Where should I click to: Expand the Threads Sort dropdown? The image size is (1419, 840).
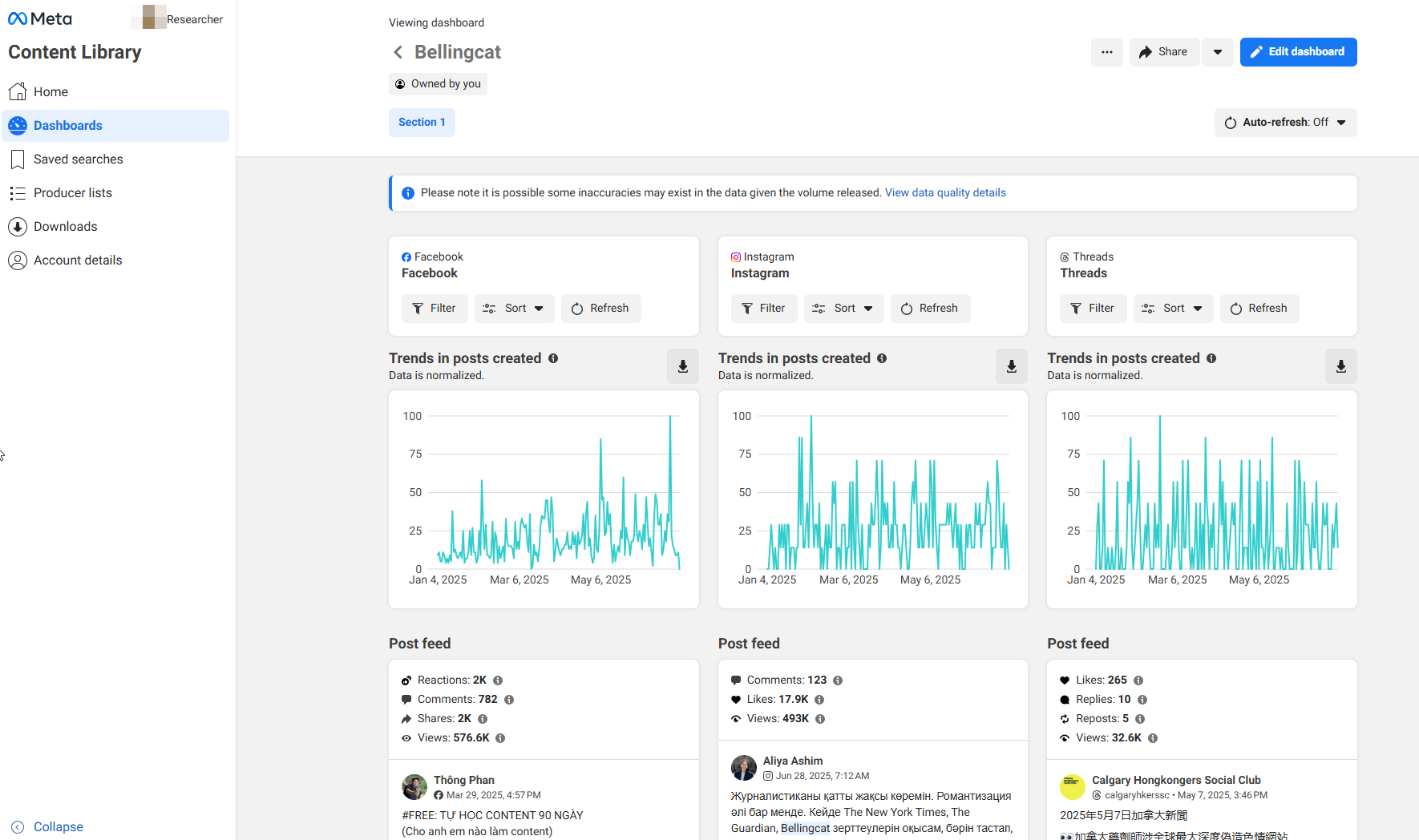point(1173,309)
